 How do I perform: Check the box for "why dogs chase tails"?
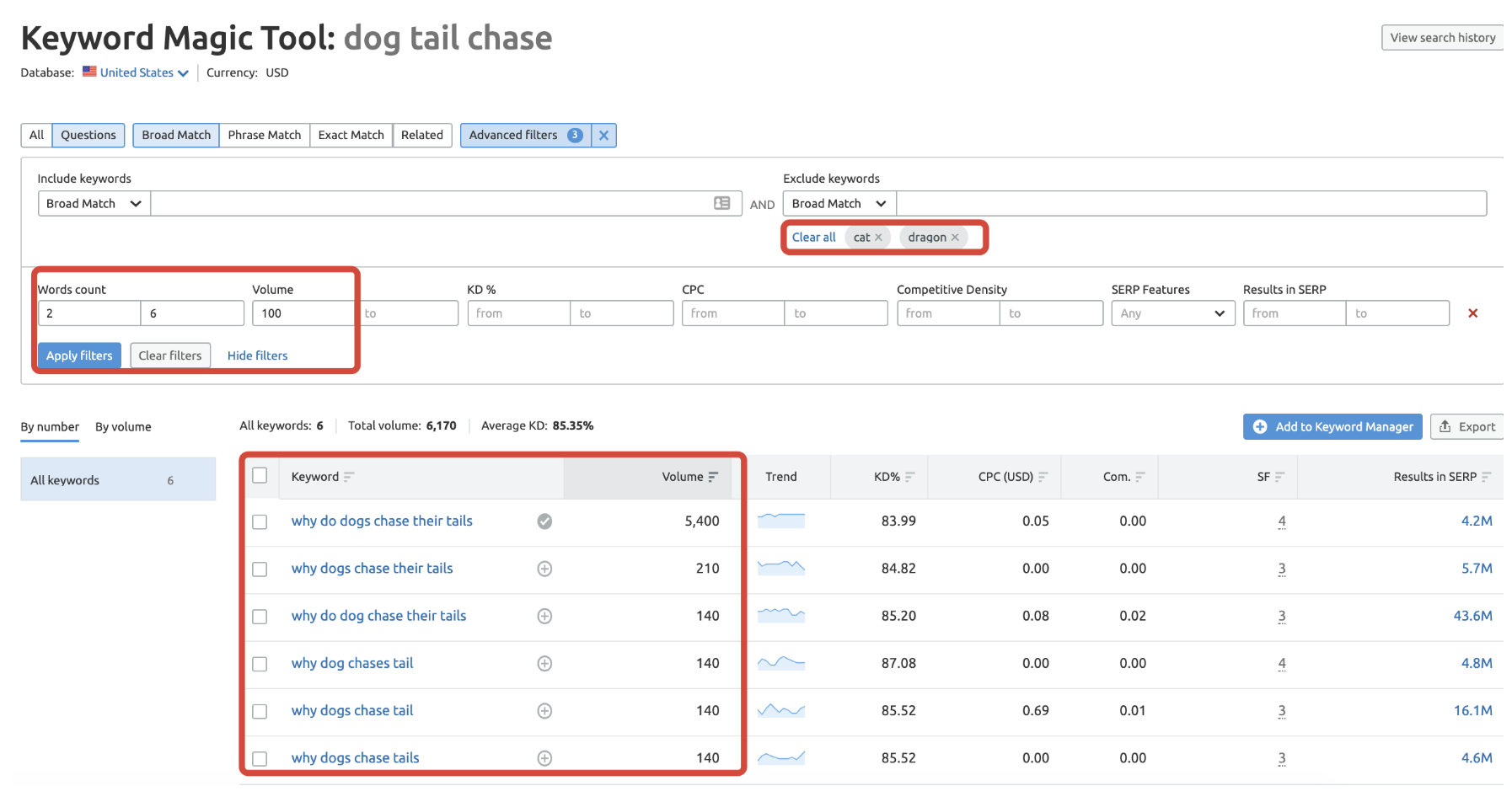click(260, 757)
